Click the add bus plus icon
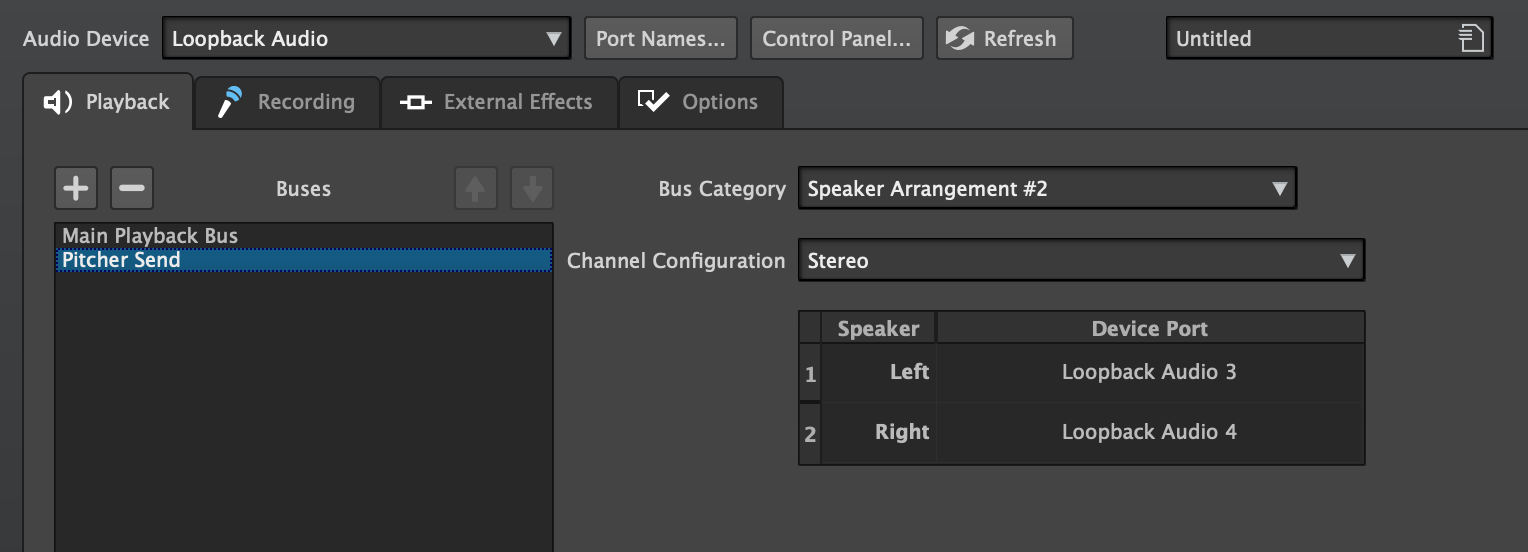Screen dimensions: 1528x552 (75, 188)
